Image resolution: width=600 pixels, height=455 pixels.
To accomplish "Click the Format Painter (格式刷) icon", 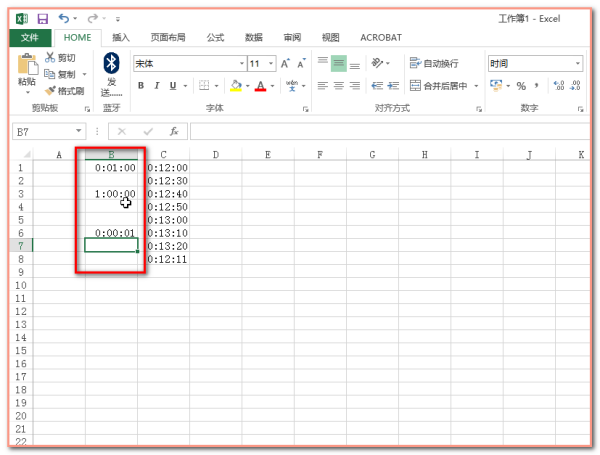I will 51,90.
